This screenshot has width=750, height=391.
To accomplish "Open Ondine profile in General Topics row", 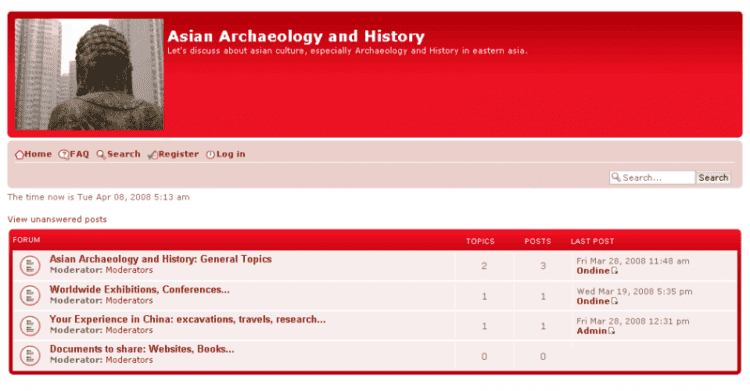I will click(593, 271).
